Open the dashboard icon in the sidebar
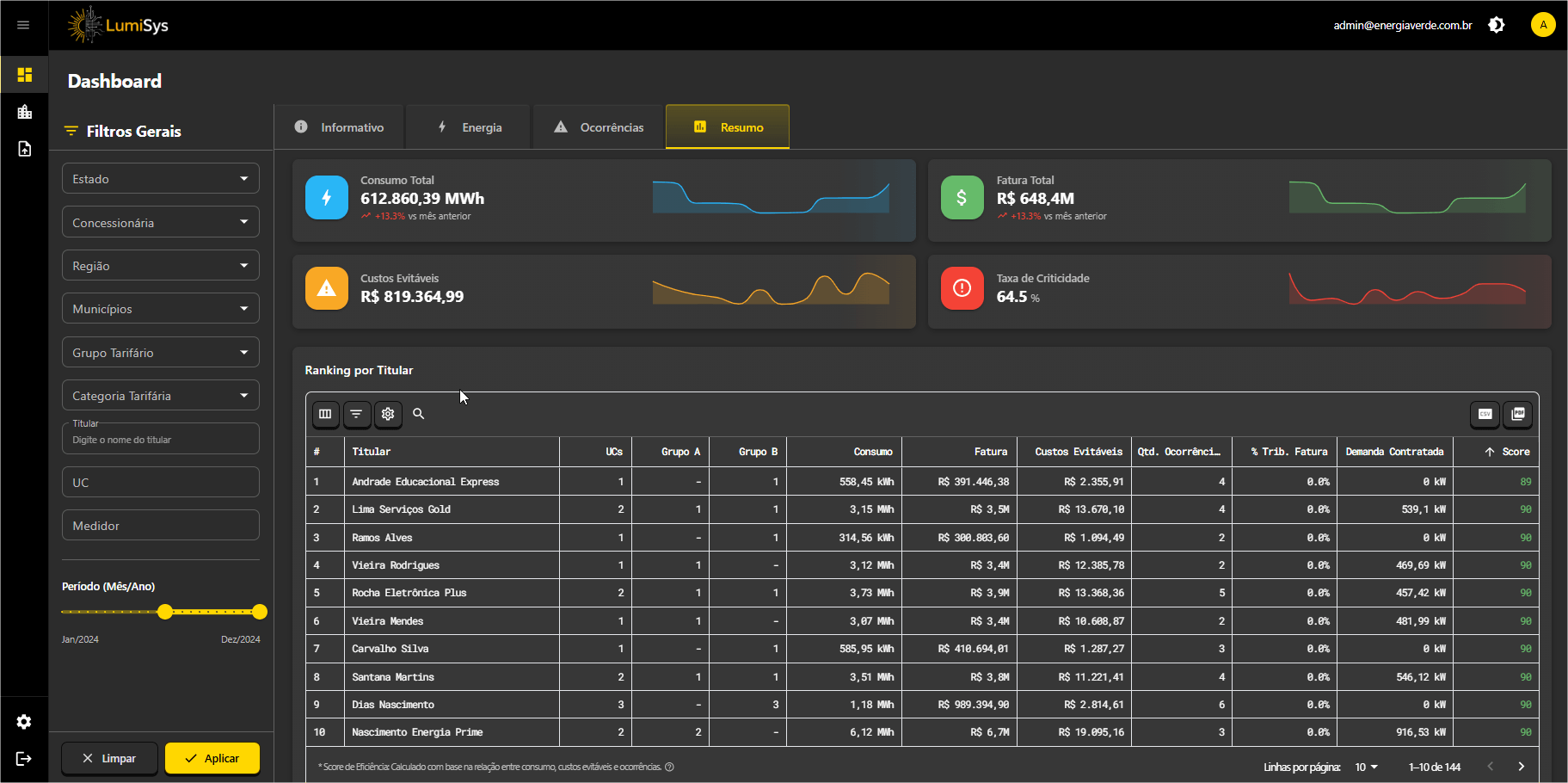The width and height of the screenshot is (1568, 783). coord(23,74)
